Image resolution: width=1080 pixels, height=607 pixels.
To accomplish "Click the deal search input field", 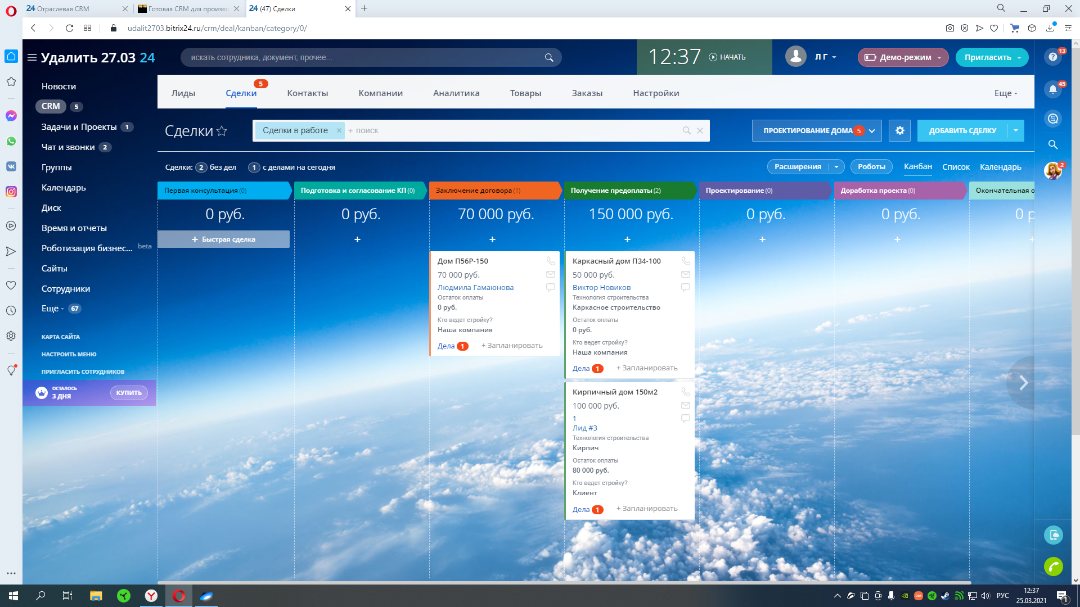I will 510,130.
